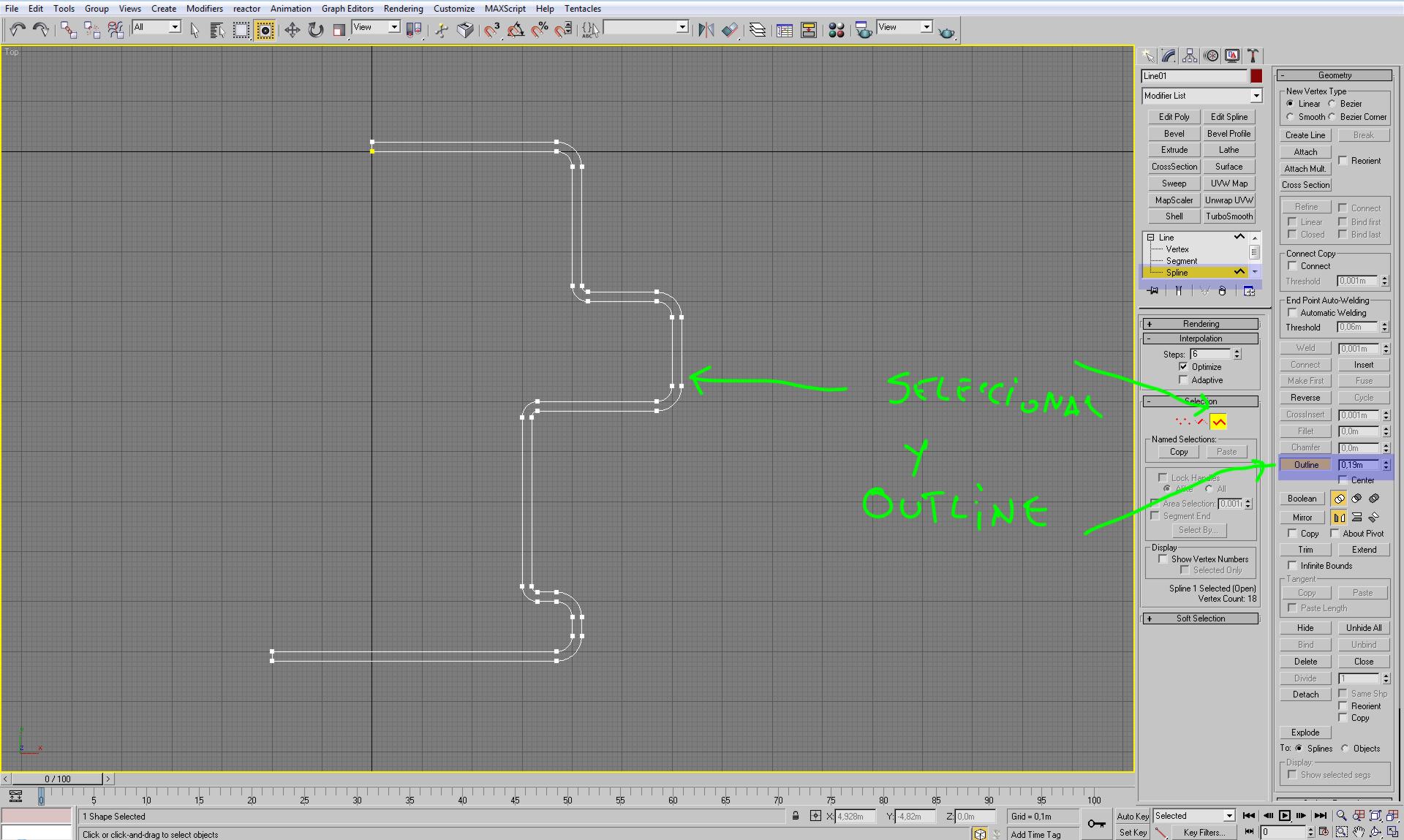Open the Modifiers menu

(204, 9)
